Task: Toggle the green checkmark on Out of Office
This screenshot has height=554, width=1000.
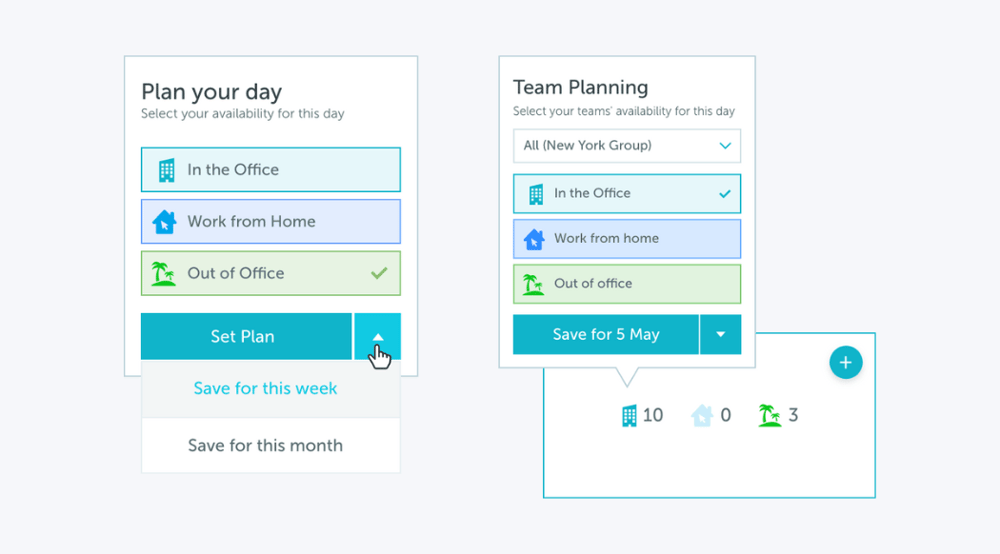Action: [379, 273]
